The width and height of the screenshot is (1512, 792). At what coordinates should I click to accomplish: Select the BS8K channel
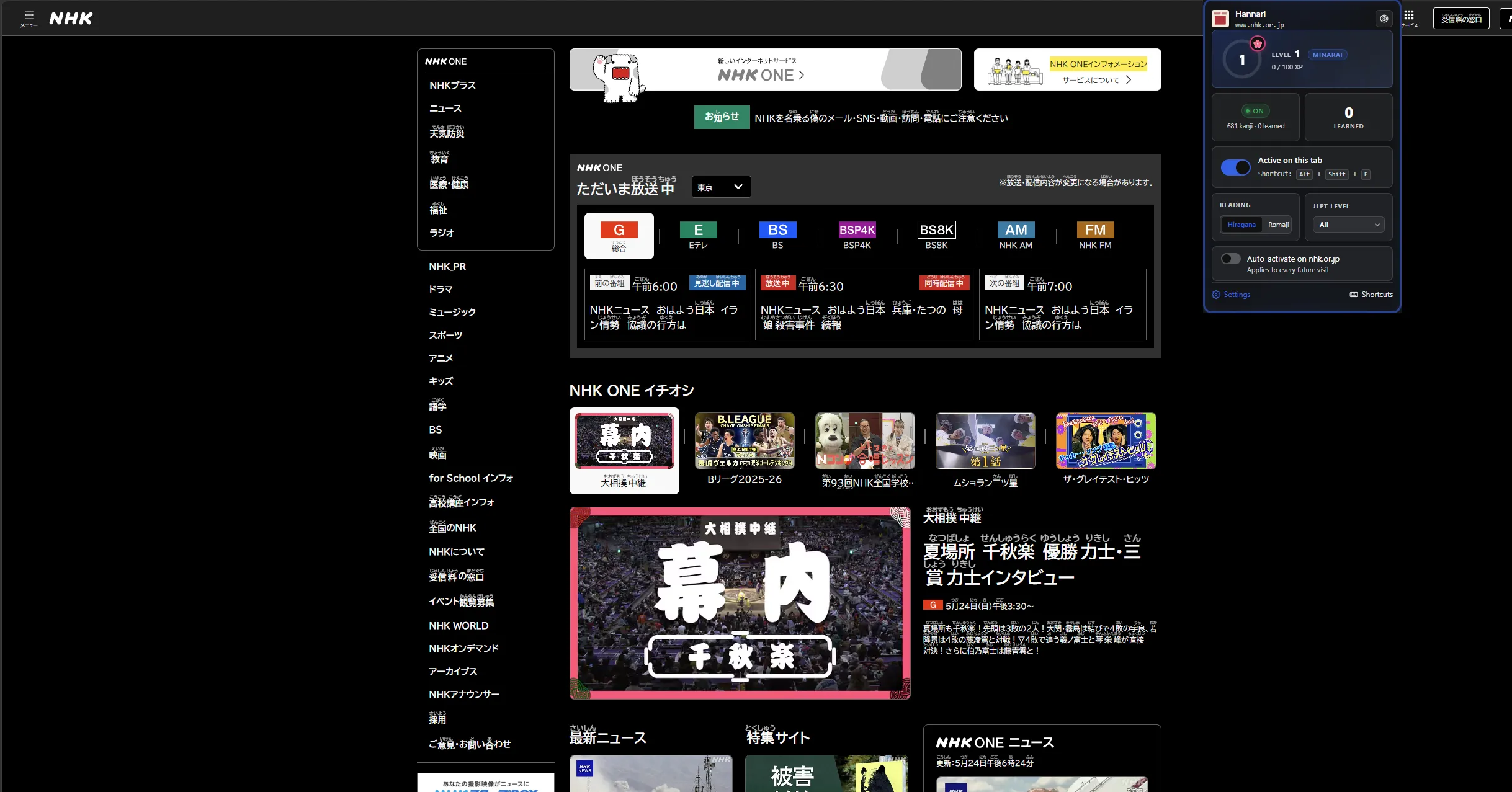(936, 236)
